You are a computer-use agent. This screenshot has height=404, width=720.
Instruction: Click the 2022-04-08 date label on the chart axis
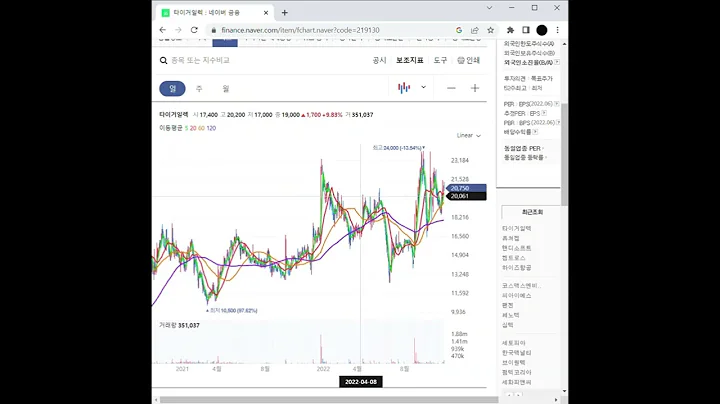(x=360, y=382)
